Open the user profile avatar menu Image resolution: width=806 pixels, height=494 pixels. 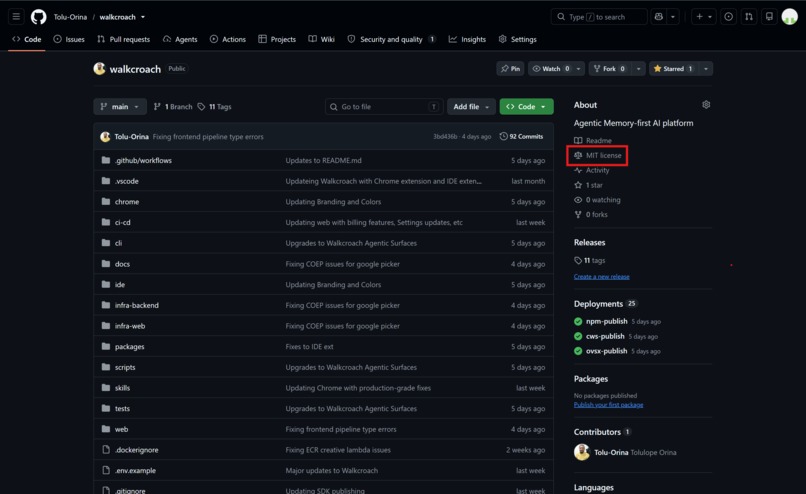tap(790, 16)
